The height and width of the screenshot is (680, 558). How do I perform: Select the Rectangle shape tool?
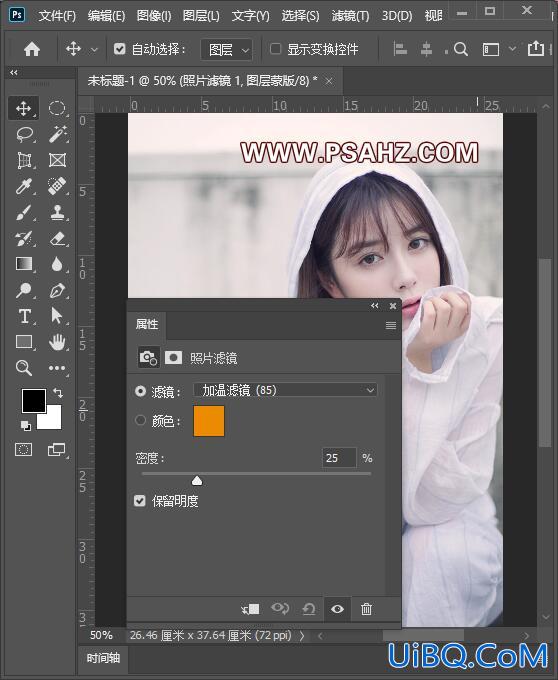(x=24, y=342)
